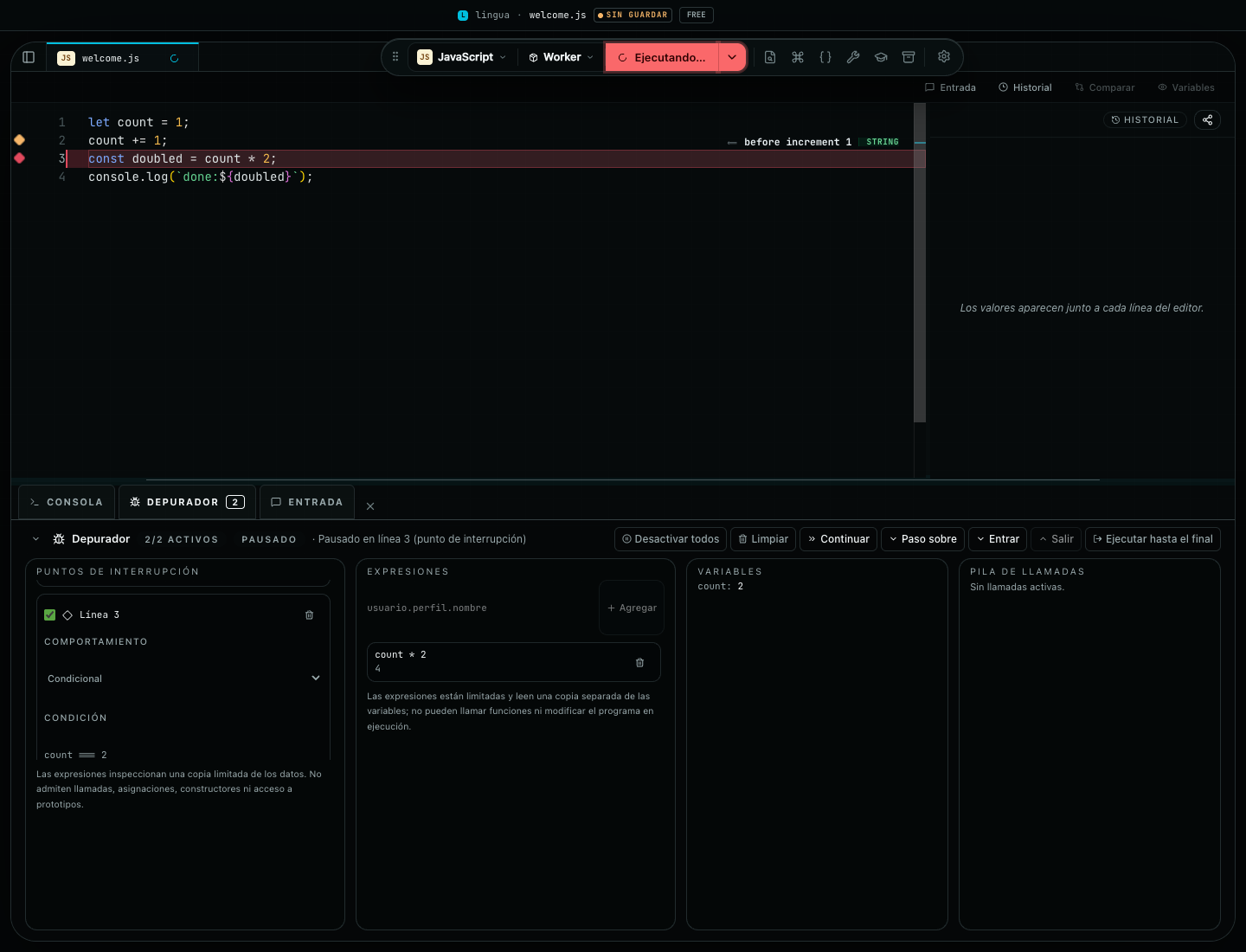Screen dimensions: 1246x952
Task: Open the Comparar view tab
Action: click(1105, 87)
